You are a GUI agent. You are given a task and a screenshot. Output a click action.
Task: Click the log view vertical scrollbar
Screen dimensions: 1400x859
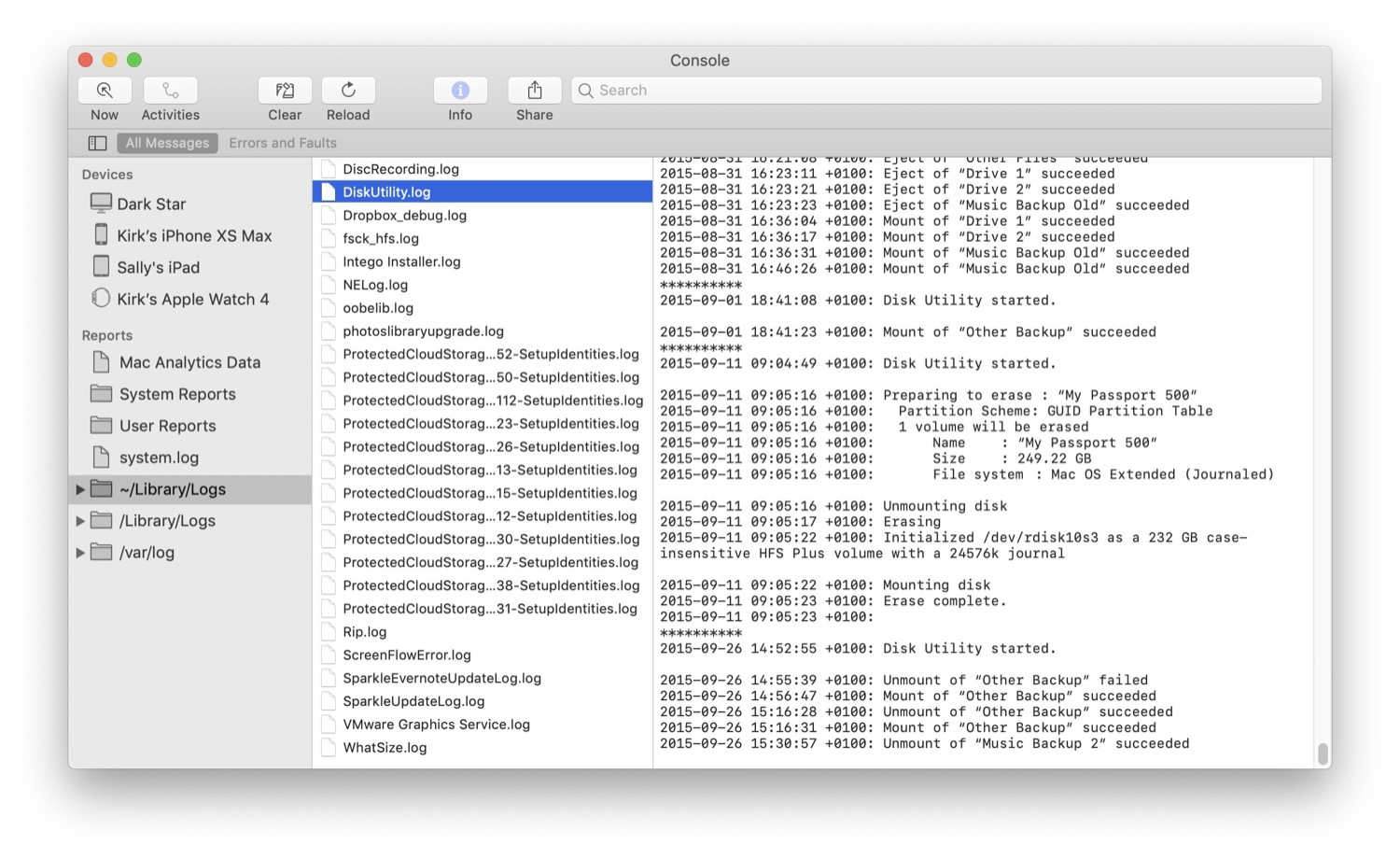[1322, 753]
